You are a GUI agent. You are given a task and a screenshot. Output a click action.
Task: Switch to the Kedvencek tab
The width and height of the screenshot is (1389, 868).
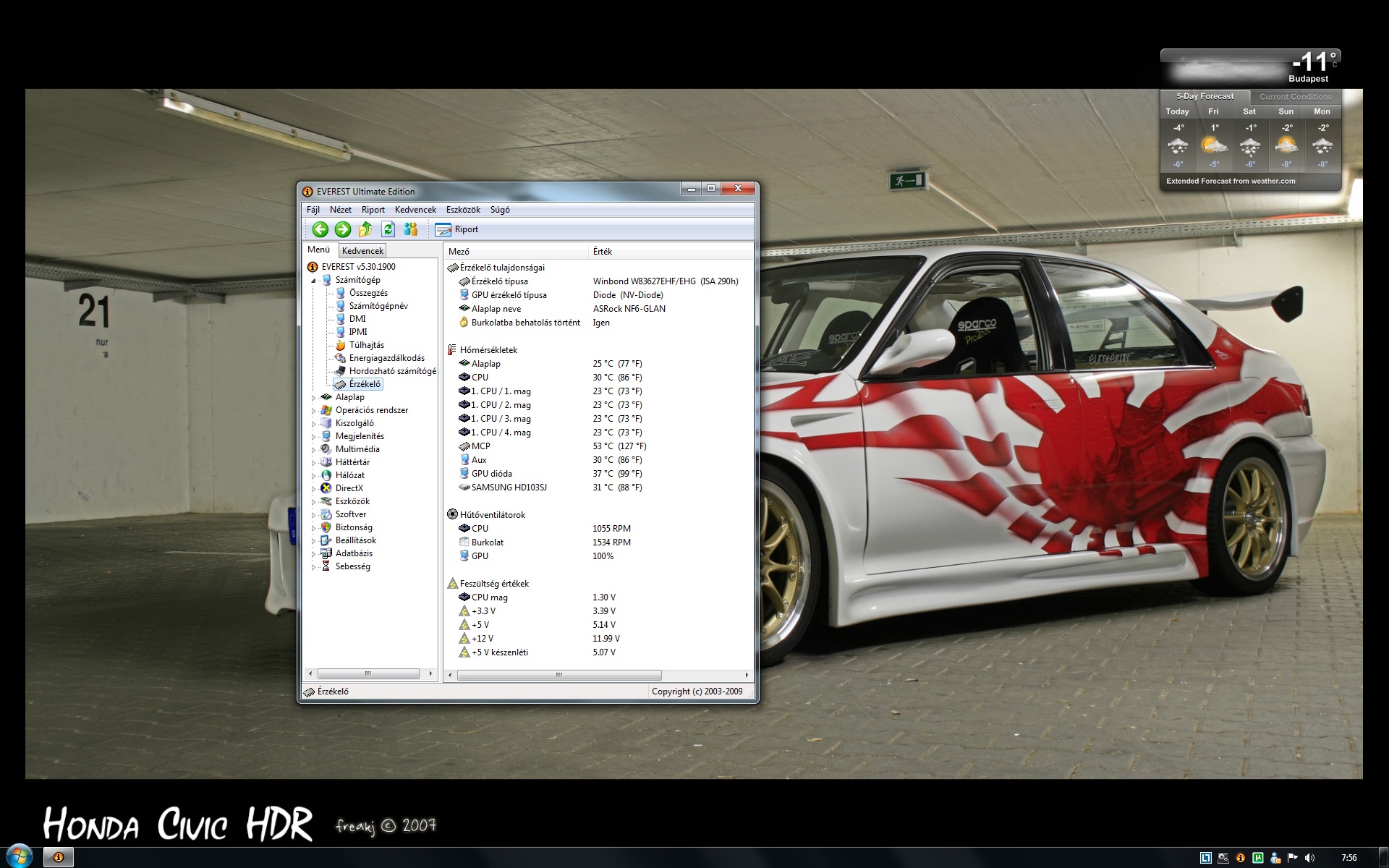point(362,251)
